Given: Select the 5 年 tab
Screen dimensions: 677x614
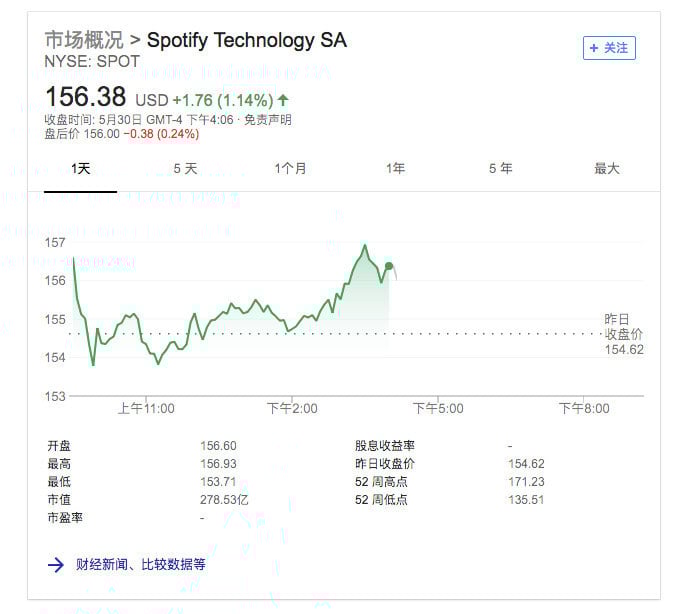Looking at the screenshot, I should pyautogui.click(x=500, y=168).
